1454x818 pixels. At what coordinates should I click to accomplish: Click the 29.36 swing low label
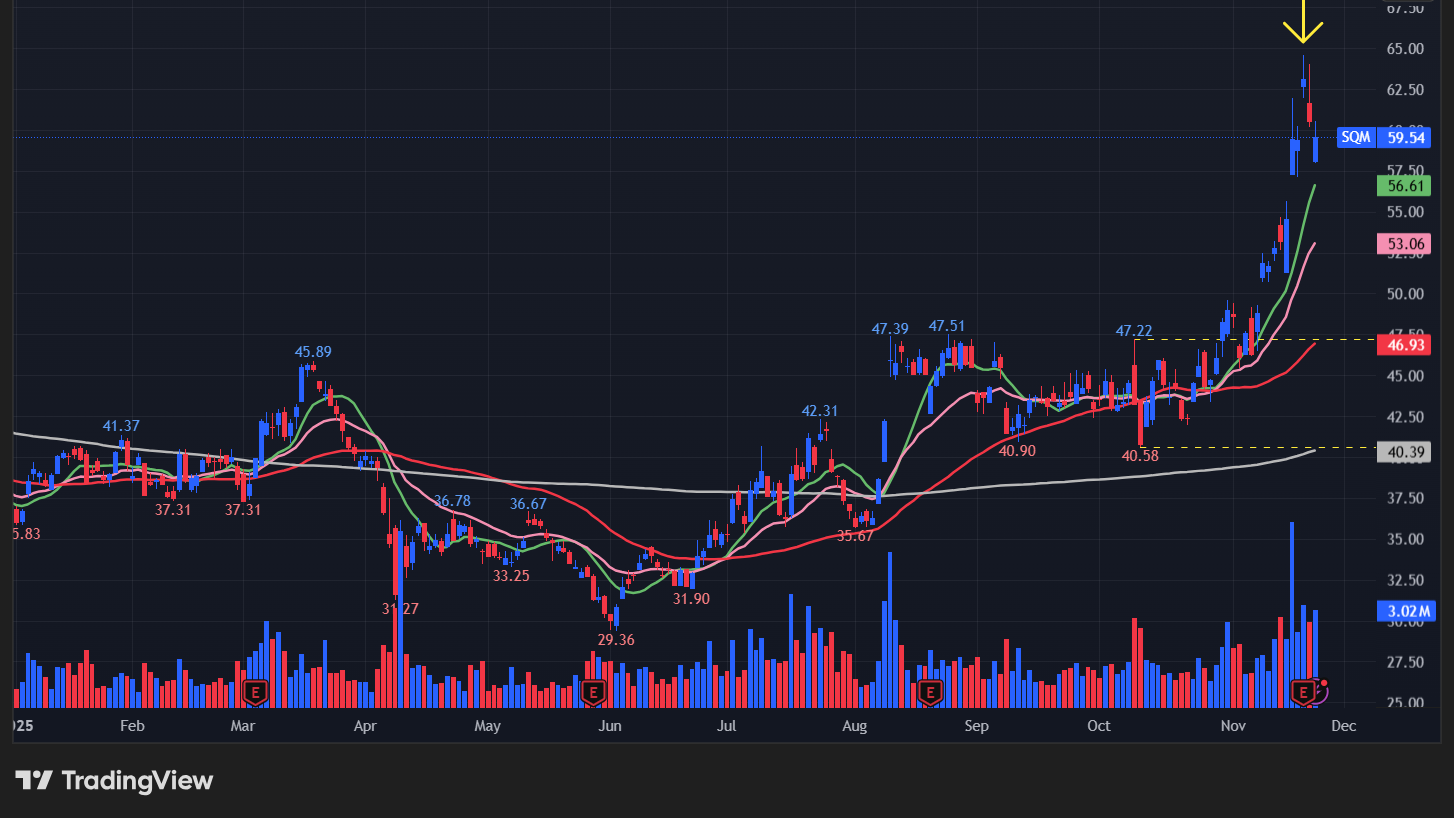click(x=616, y=640)
